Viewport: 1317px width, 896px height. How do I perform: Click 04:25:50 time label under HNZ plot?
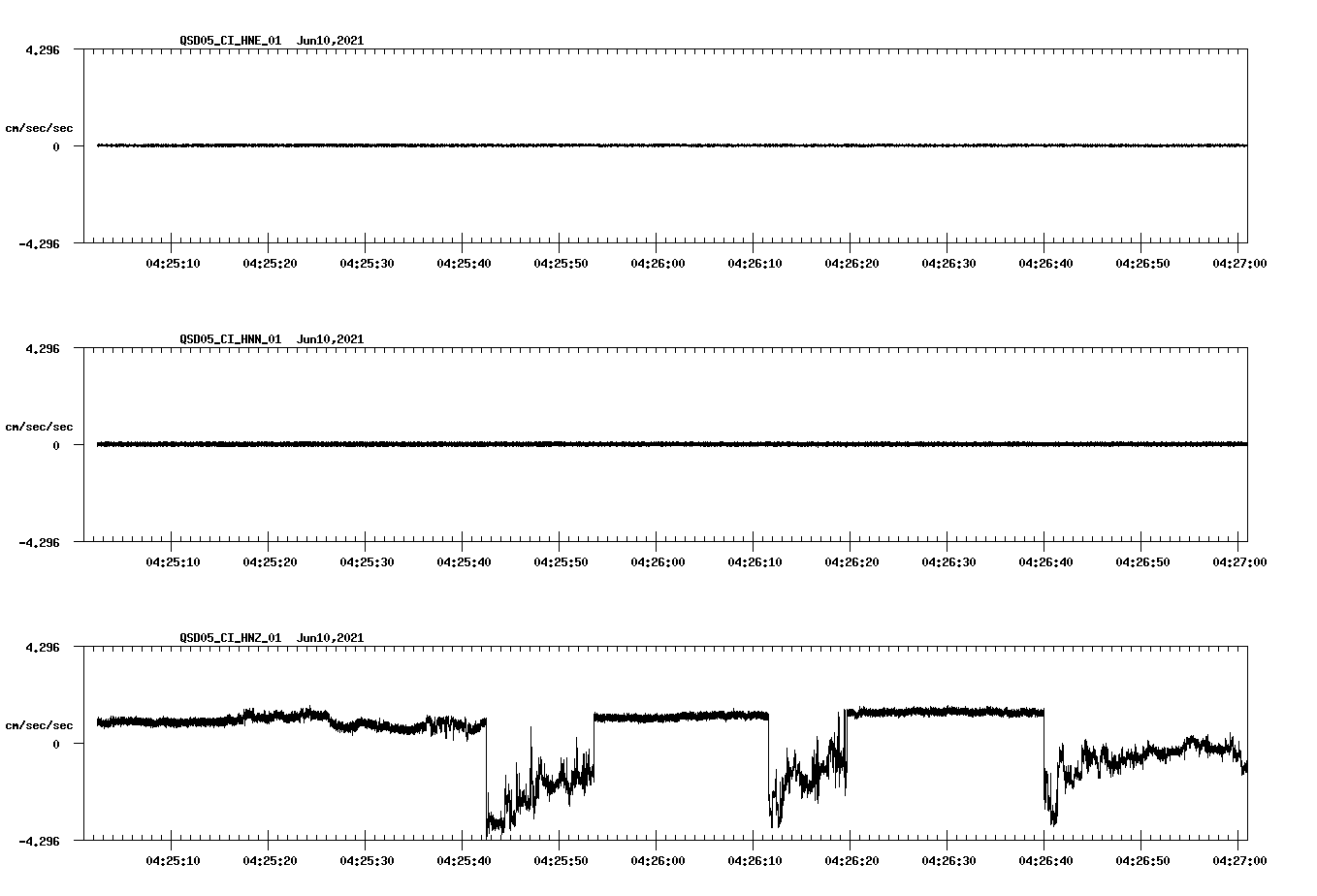pyautogui.click(x=561, y=860)
